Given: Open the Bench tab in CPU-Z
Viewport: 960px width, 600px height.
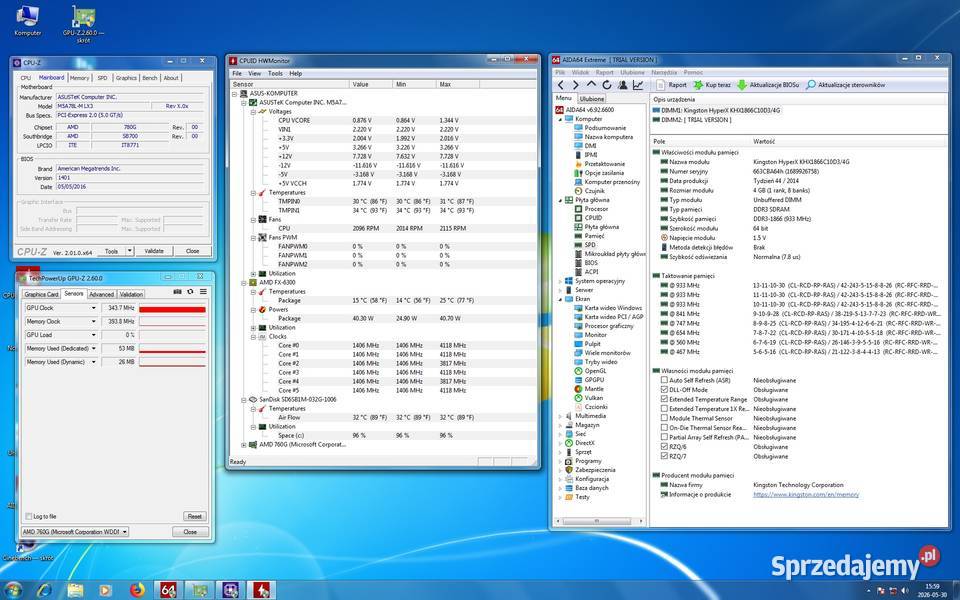Looking at the screenshot, I should (x=150, y=78).
